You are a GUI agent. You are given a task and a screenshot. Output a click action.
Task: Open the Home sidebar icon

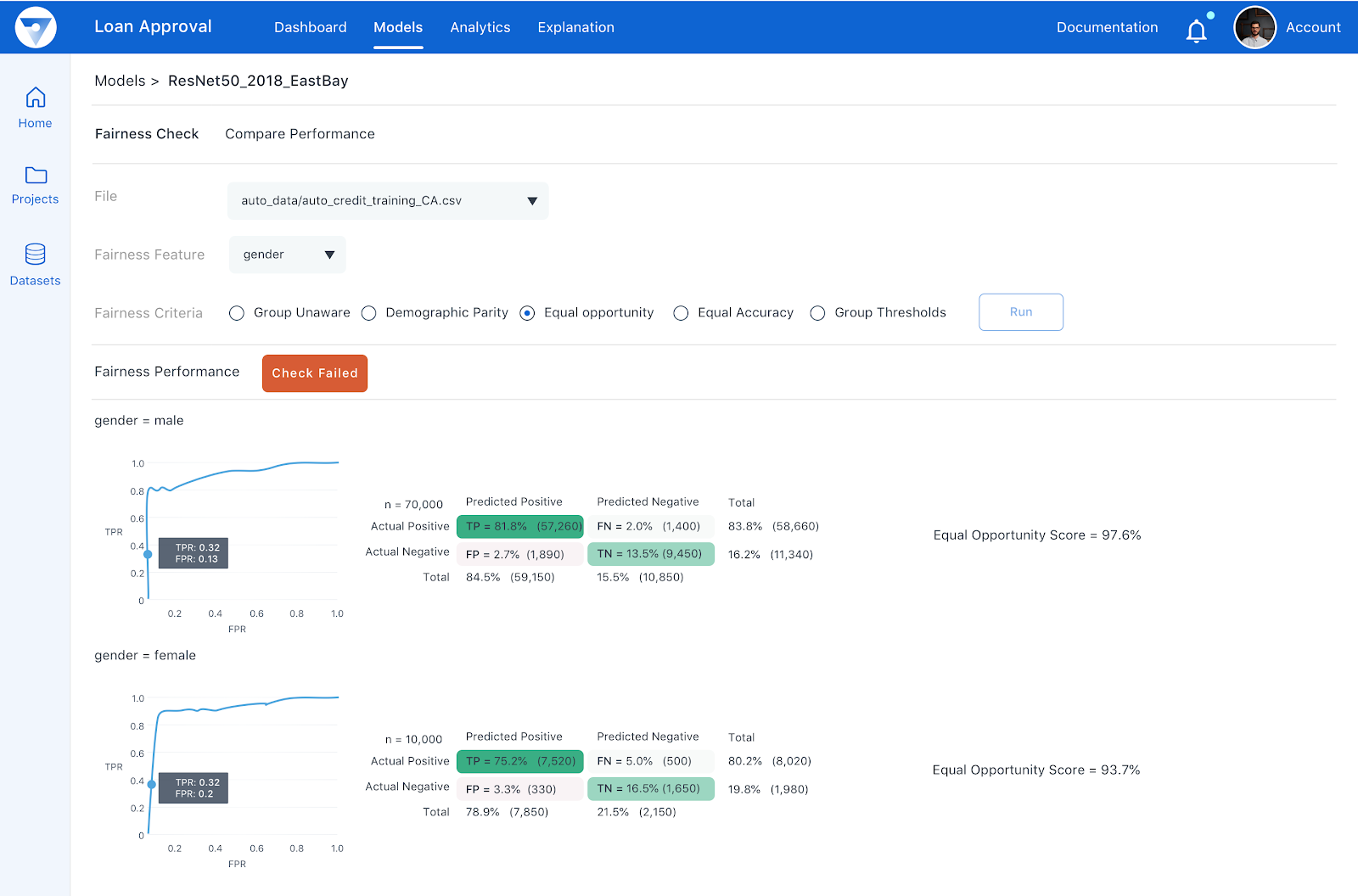point(35,98)
